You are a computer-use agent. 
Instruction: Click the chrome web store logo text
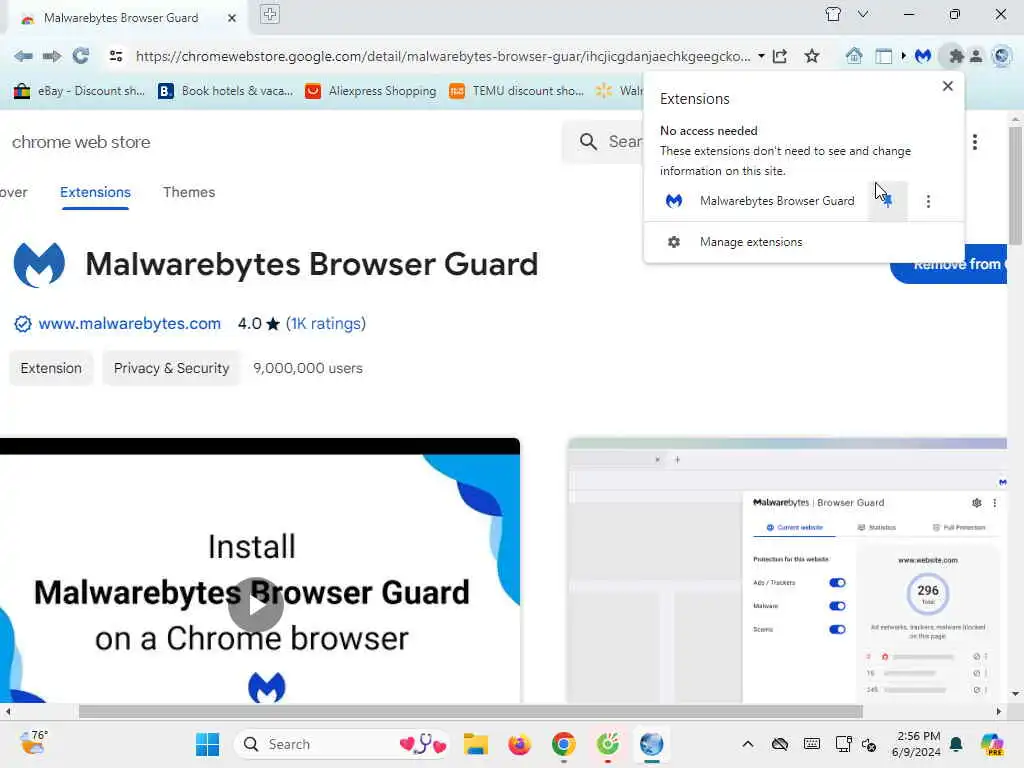click(81, 142)
